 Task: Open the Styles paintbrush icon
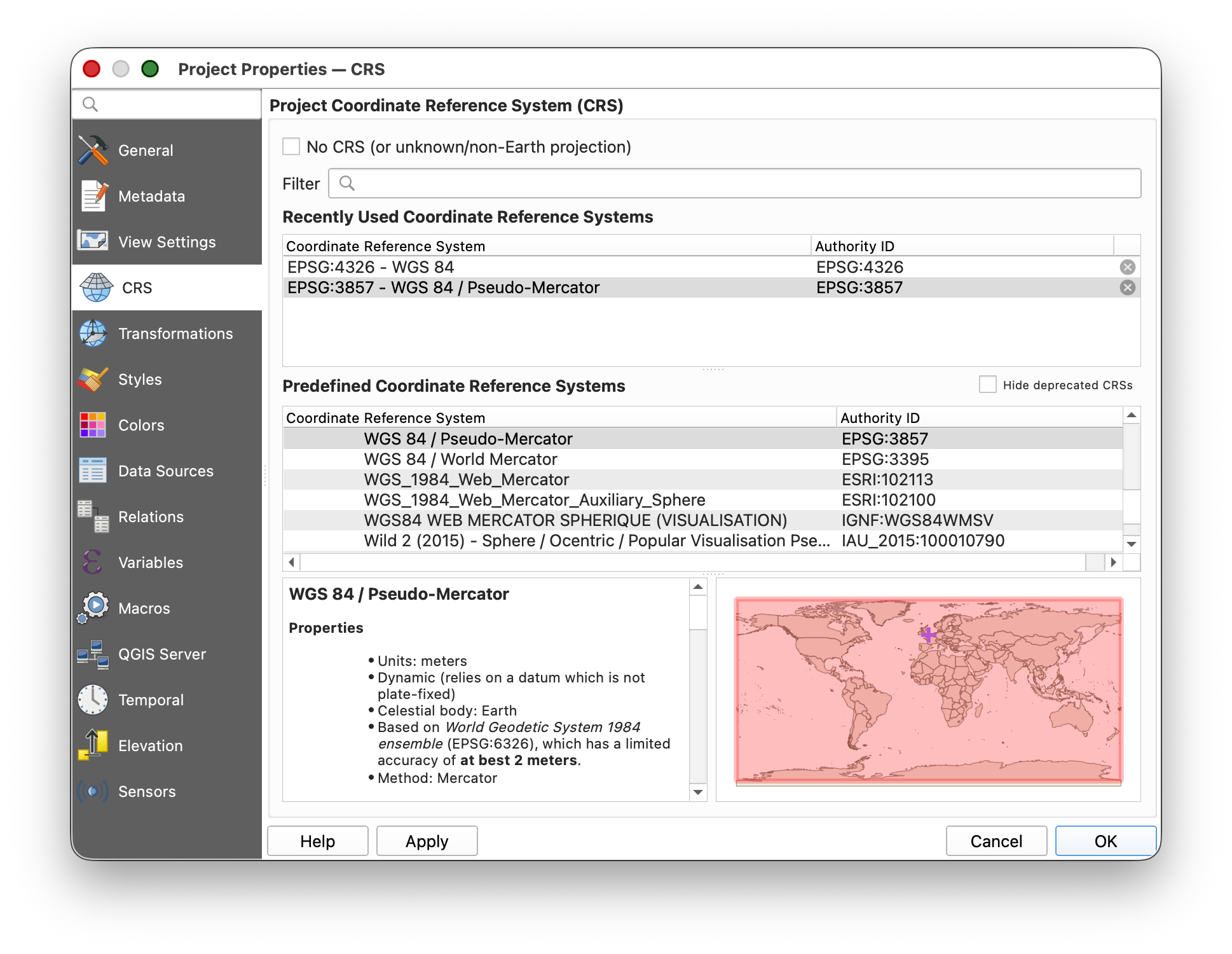point(93,380)
